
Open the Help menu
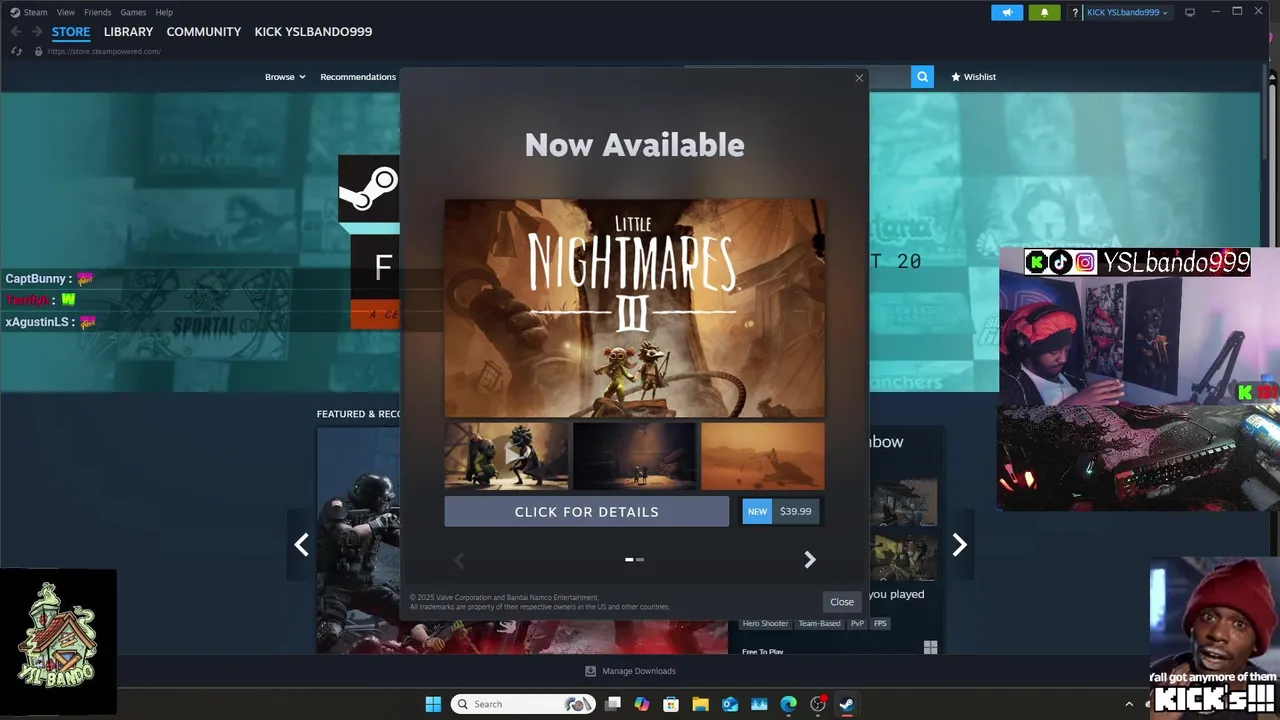coord(164,12)
